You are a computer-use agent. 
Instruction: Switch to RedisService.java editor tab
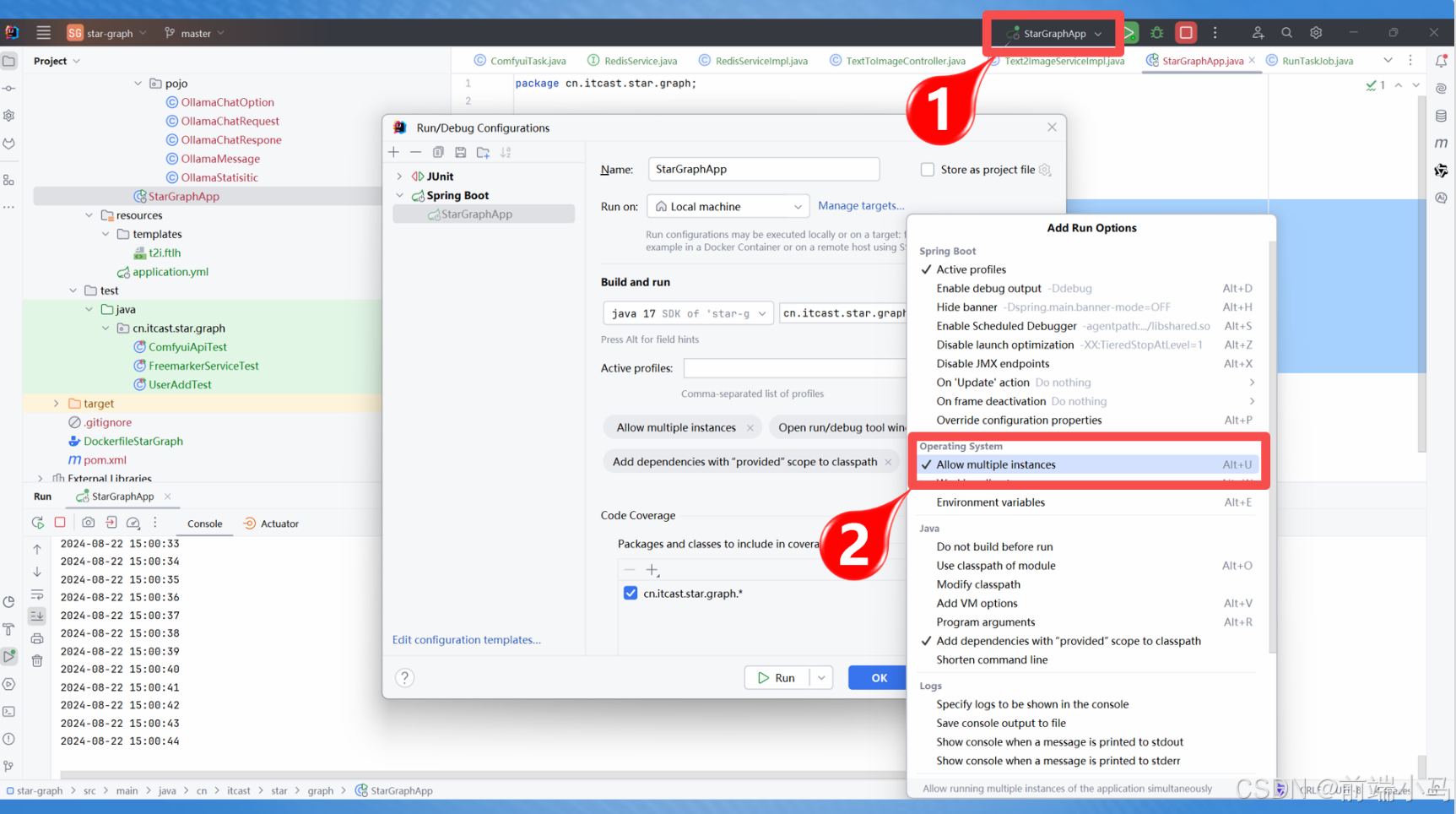point(632,61)
